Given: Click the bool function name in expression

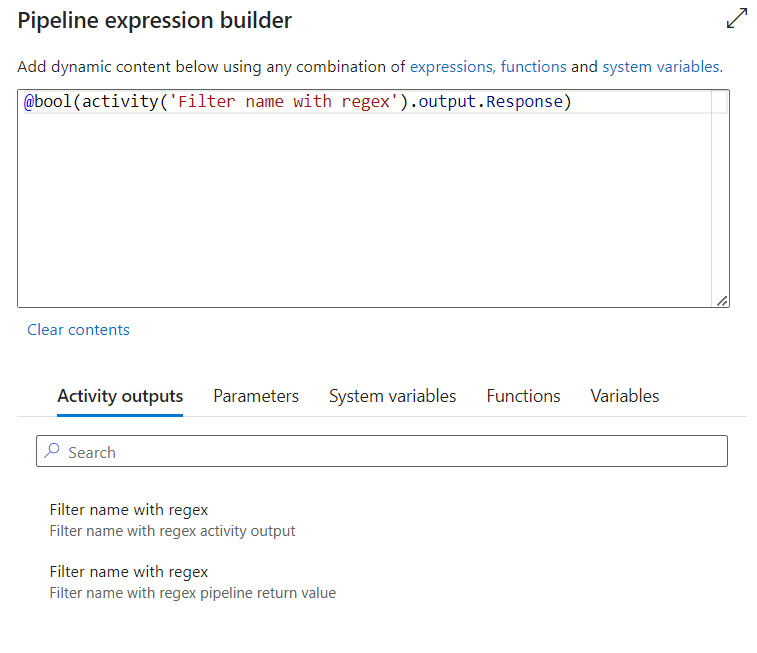Looking at the screenshot, I should click(53, 102).
